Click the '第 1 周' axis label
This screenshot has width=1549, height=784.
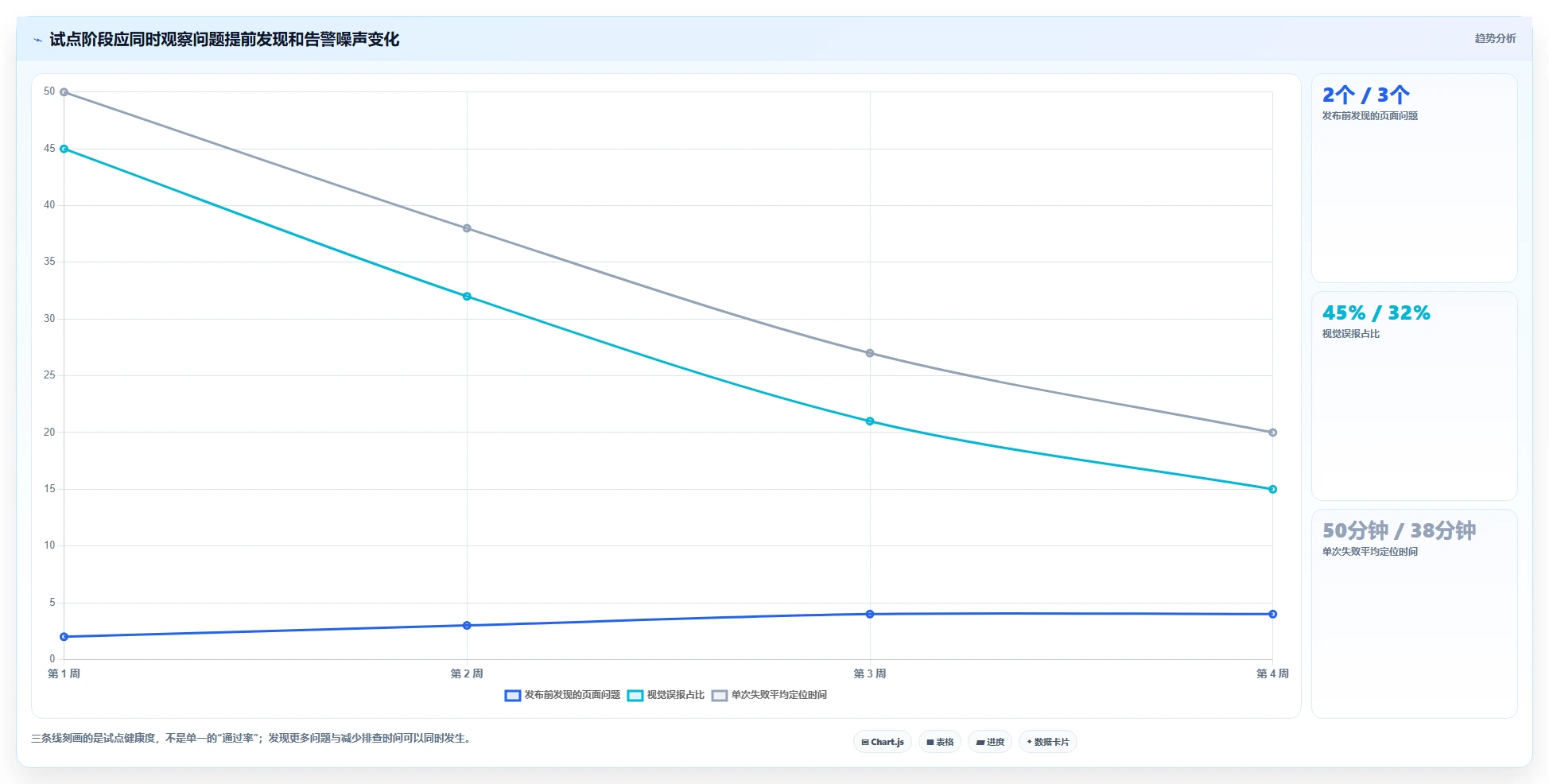coord(64,673)
